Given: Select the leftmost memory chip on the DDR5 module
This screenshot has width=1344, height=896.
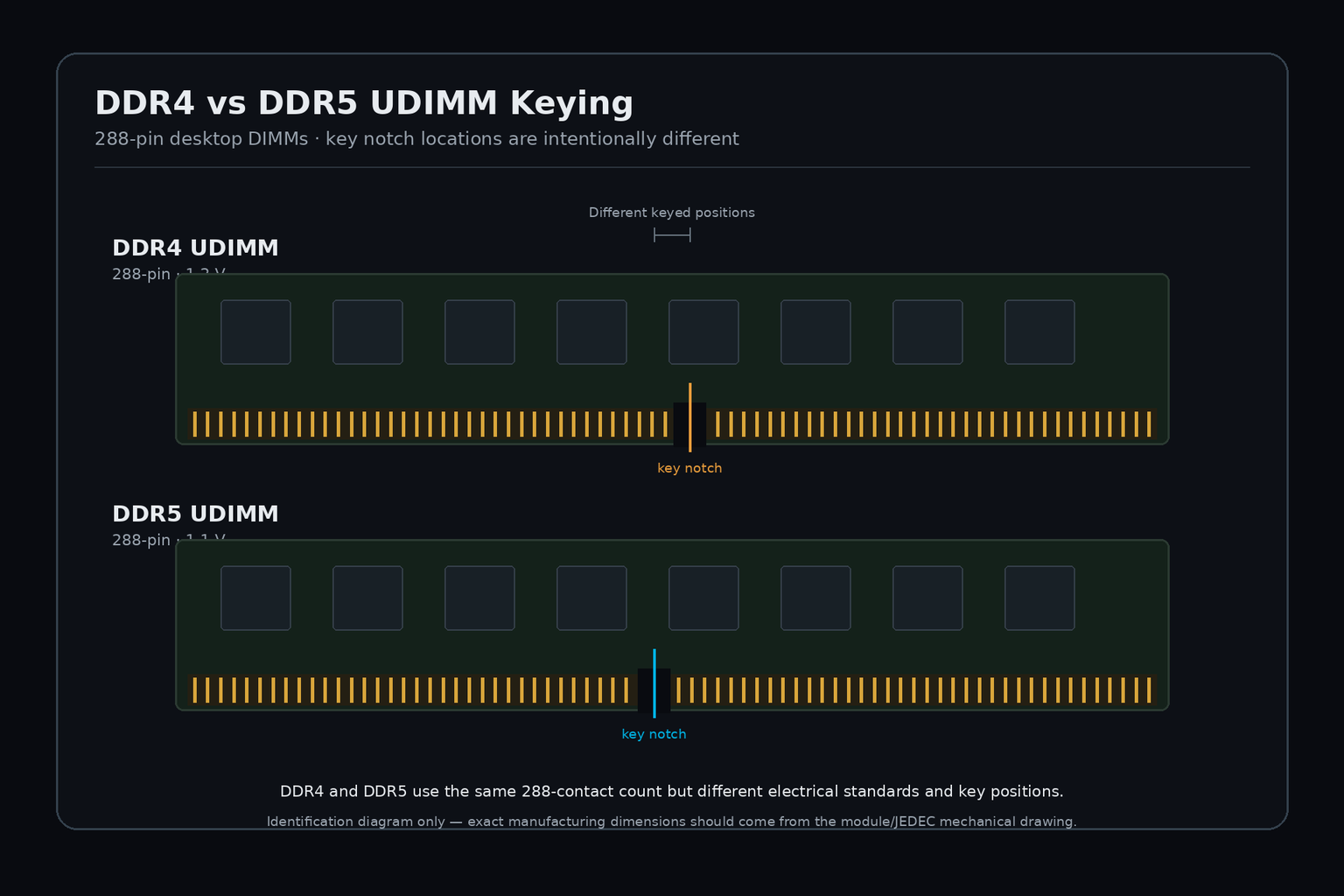Looking at the screenshot, I should click(255, 598).
